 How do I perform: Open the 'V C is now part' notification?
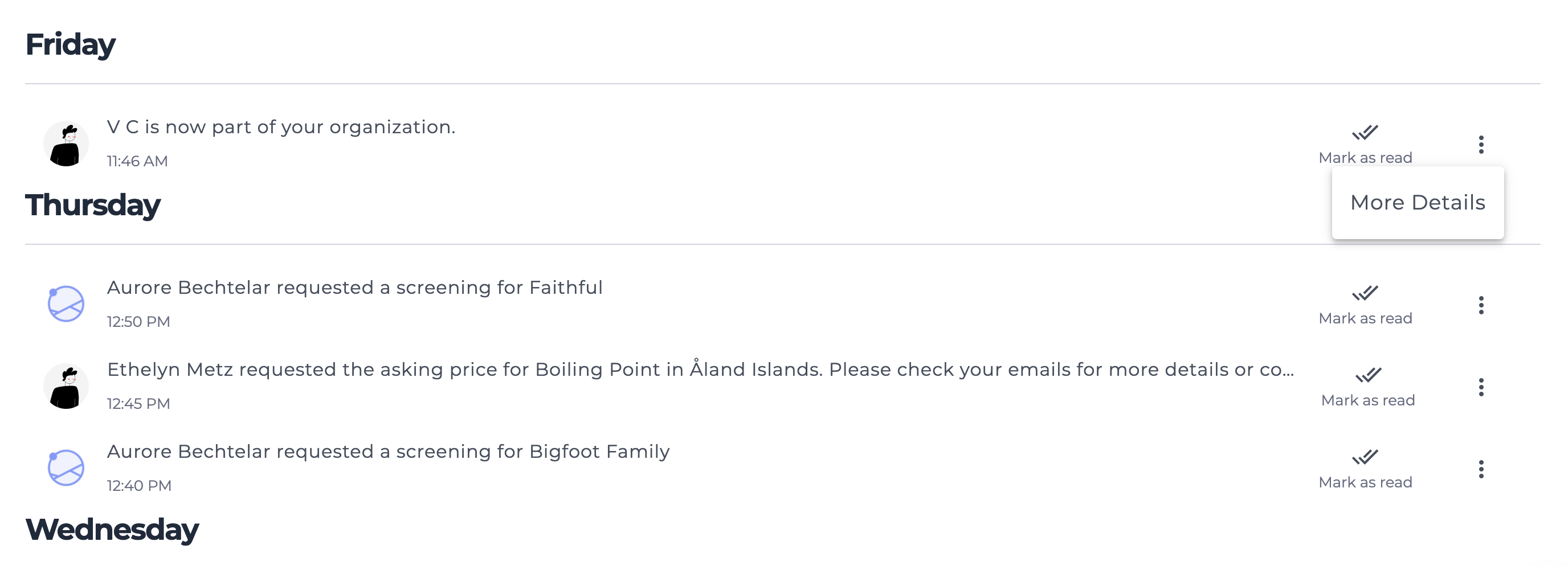point(280,127)
